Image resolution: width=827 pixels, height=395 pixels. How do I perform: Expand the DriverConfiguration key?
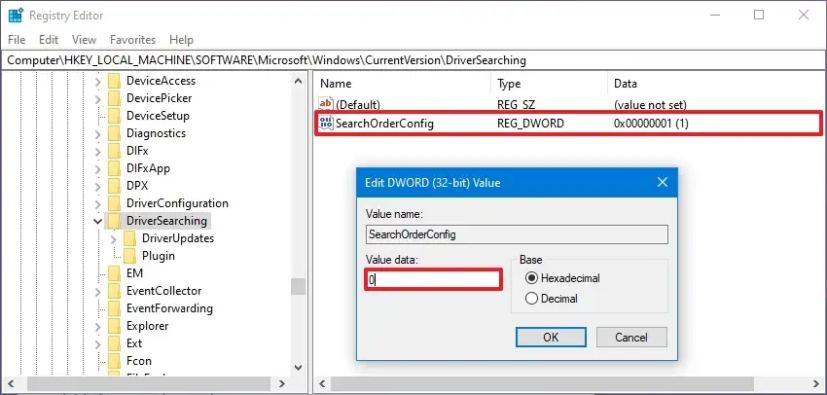coord(98,204)
